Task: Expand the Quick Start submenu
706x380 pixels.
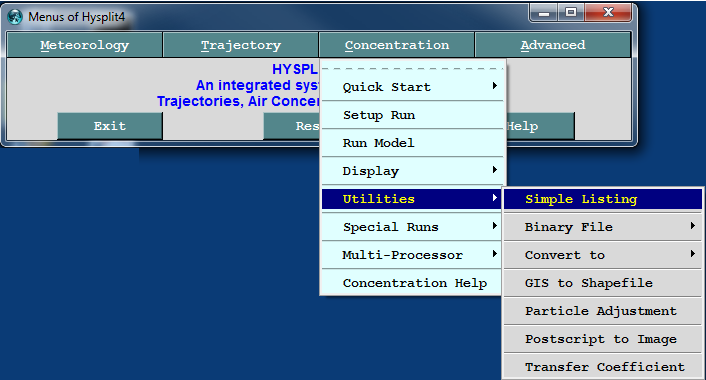Action: (x=412, y=87)
